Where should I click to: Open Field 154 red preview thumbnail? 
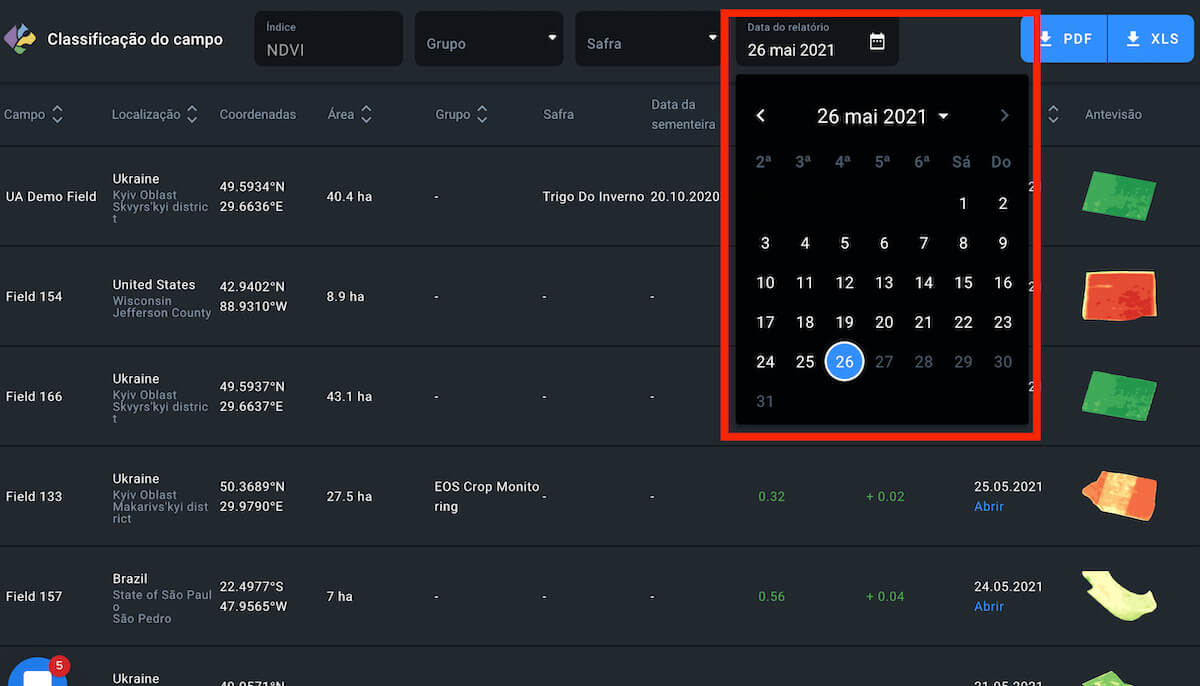[x=1119, y=296]
